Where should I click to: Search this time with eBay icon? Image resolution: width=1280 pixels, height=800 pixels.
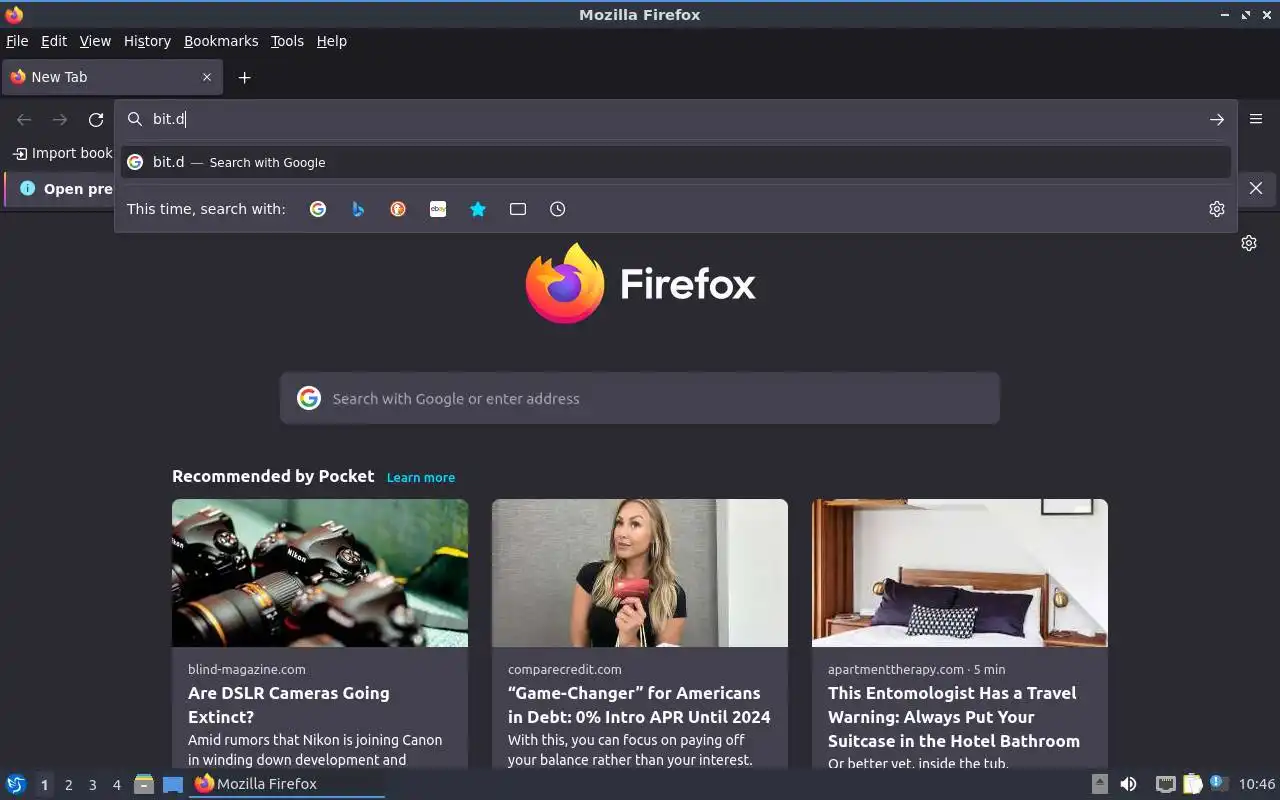click(438, 209)
